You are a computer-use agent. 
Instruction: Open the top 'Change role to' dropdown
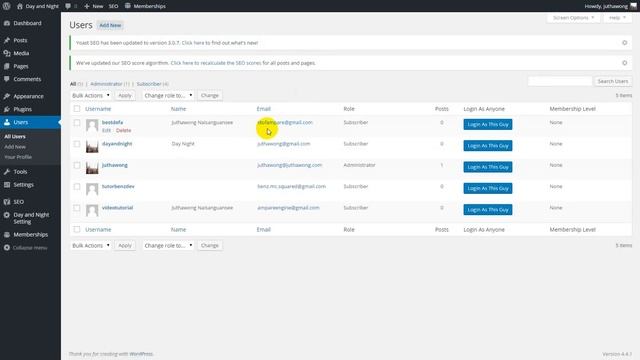(x=168, y=96)
